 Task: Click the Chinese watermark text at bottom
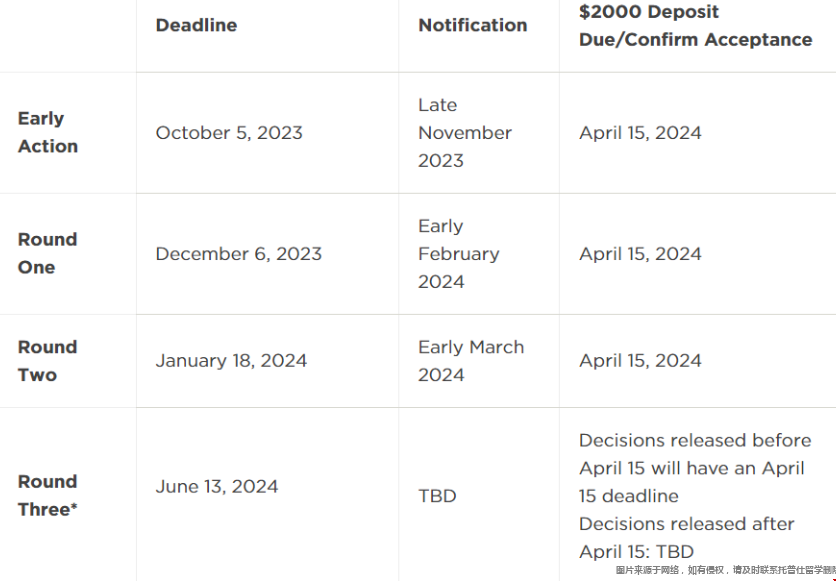tap(726, 570)
